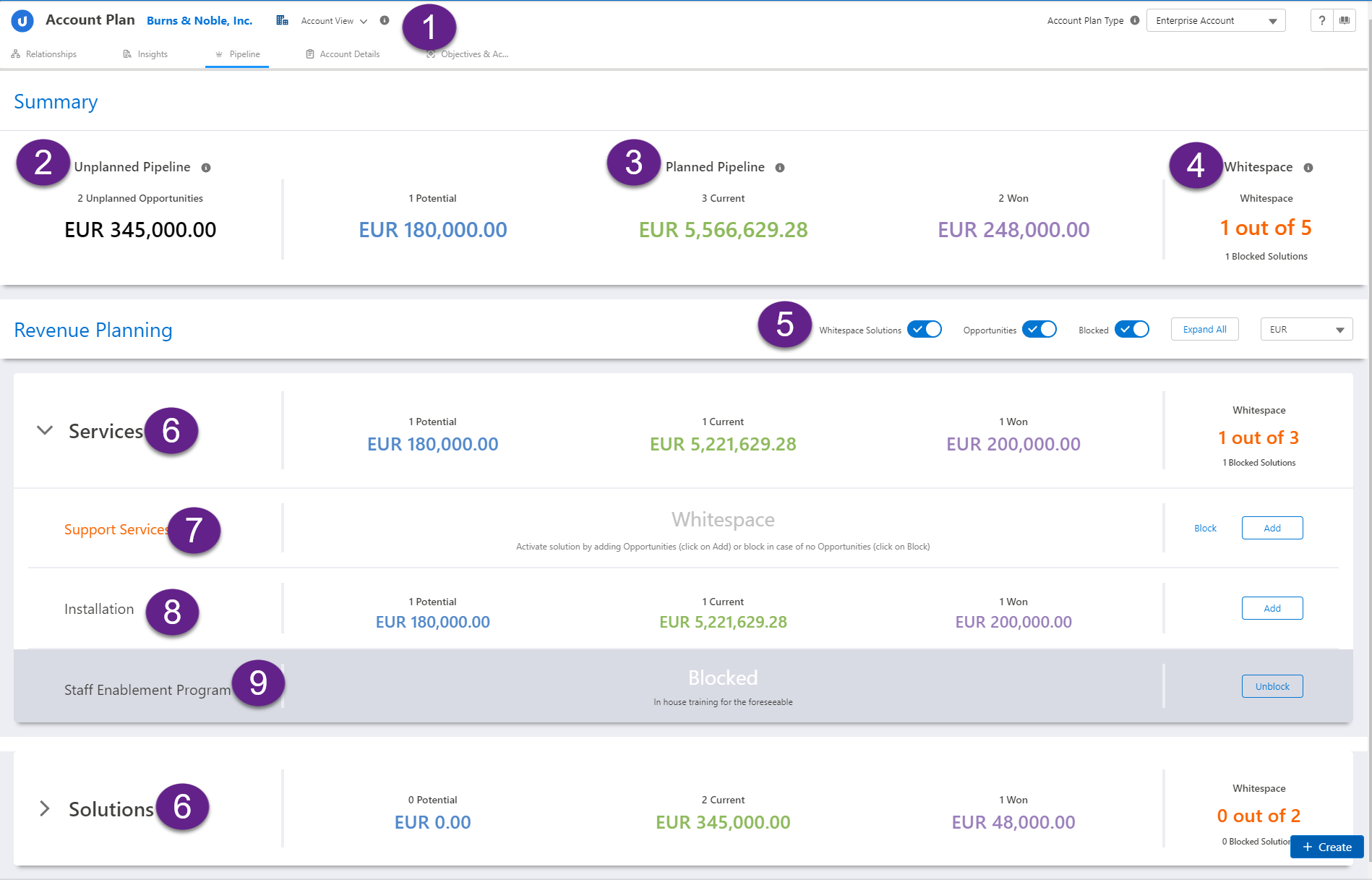This screenshot has height=880, width=1372.
Task: Click the info icon beside Account Plan Type
Action: click(x=1135, y=20)
